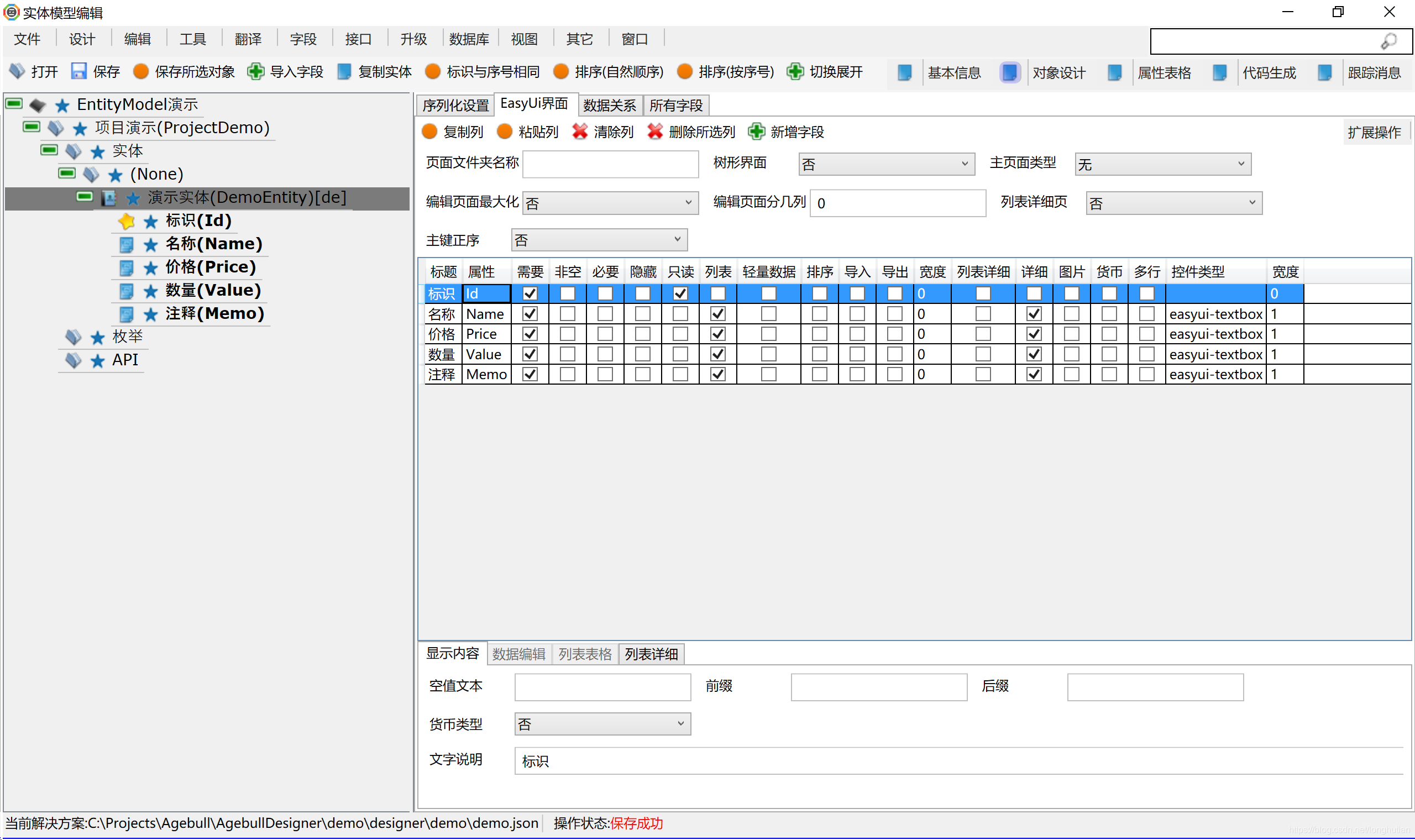Open the 数据库 menu

469,39
